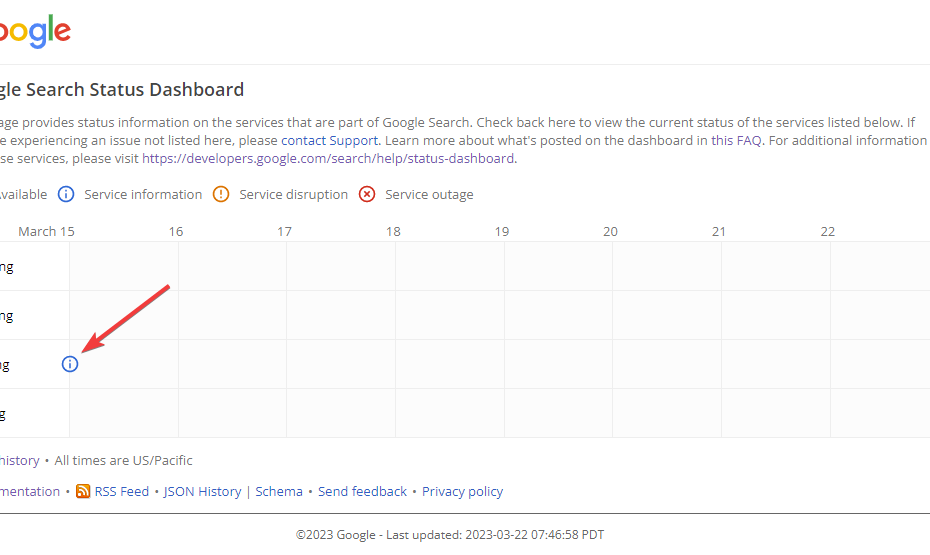930x555 pixels.
Task: Select the March 15 date header
Action: coord(46,231)
